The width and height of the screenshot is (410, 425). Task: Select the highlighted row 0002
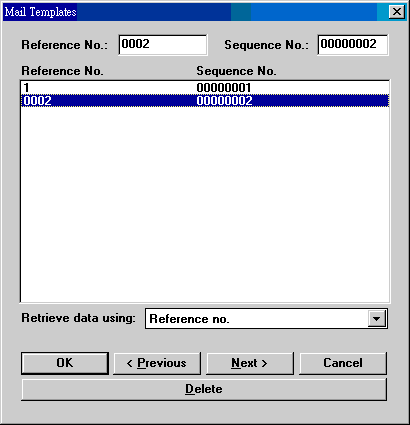point(205,101)
